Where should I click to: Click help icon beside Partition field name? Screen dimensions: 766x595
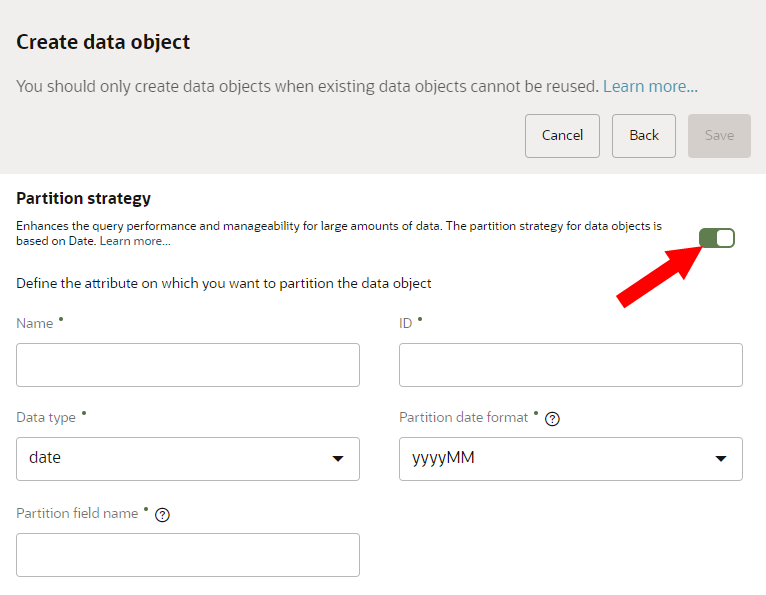163,515
